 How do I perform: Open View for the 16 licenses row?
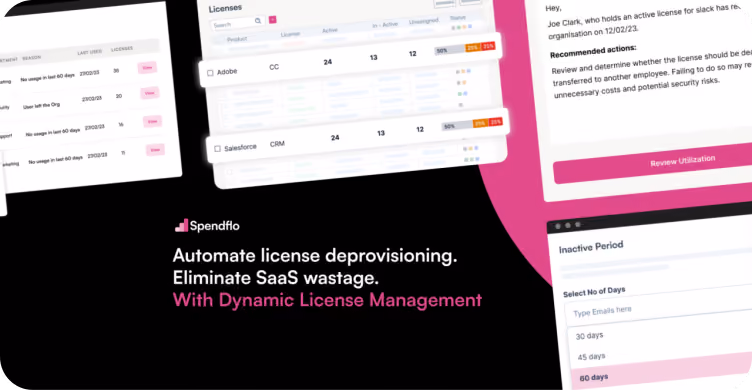click(x=153, y=122)
